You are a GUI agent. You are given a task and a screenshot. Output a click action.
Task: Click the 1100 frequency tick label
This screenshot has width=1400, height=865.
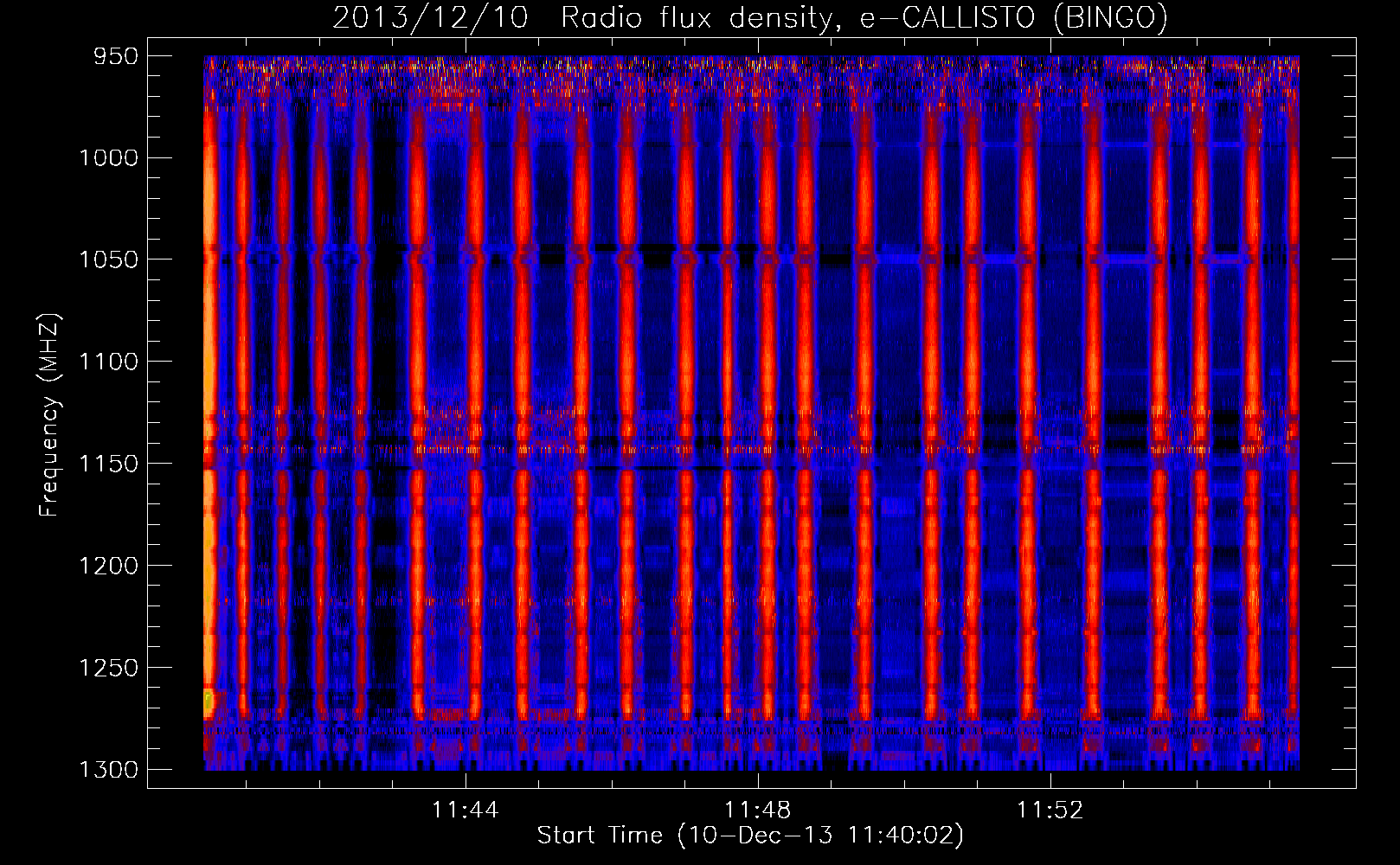(108, 362)
